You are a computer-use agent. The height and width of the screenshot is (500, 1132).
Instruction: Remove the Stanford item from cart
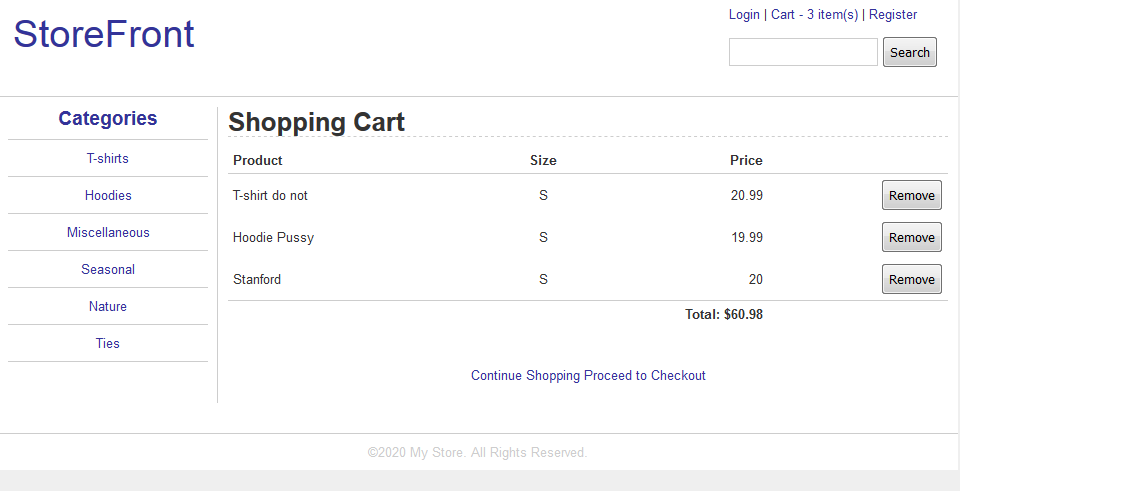(x=911, y=279)
